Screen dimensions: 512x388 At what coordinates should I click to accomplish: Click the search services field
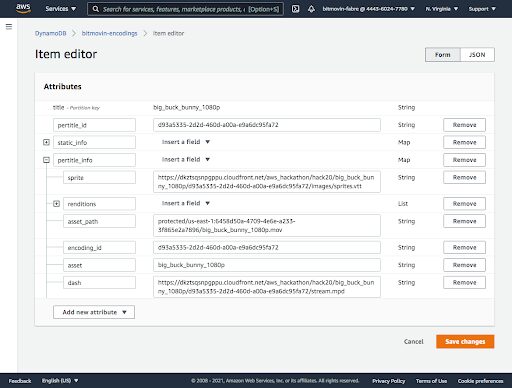(185, 9)
